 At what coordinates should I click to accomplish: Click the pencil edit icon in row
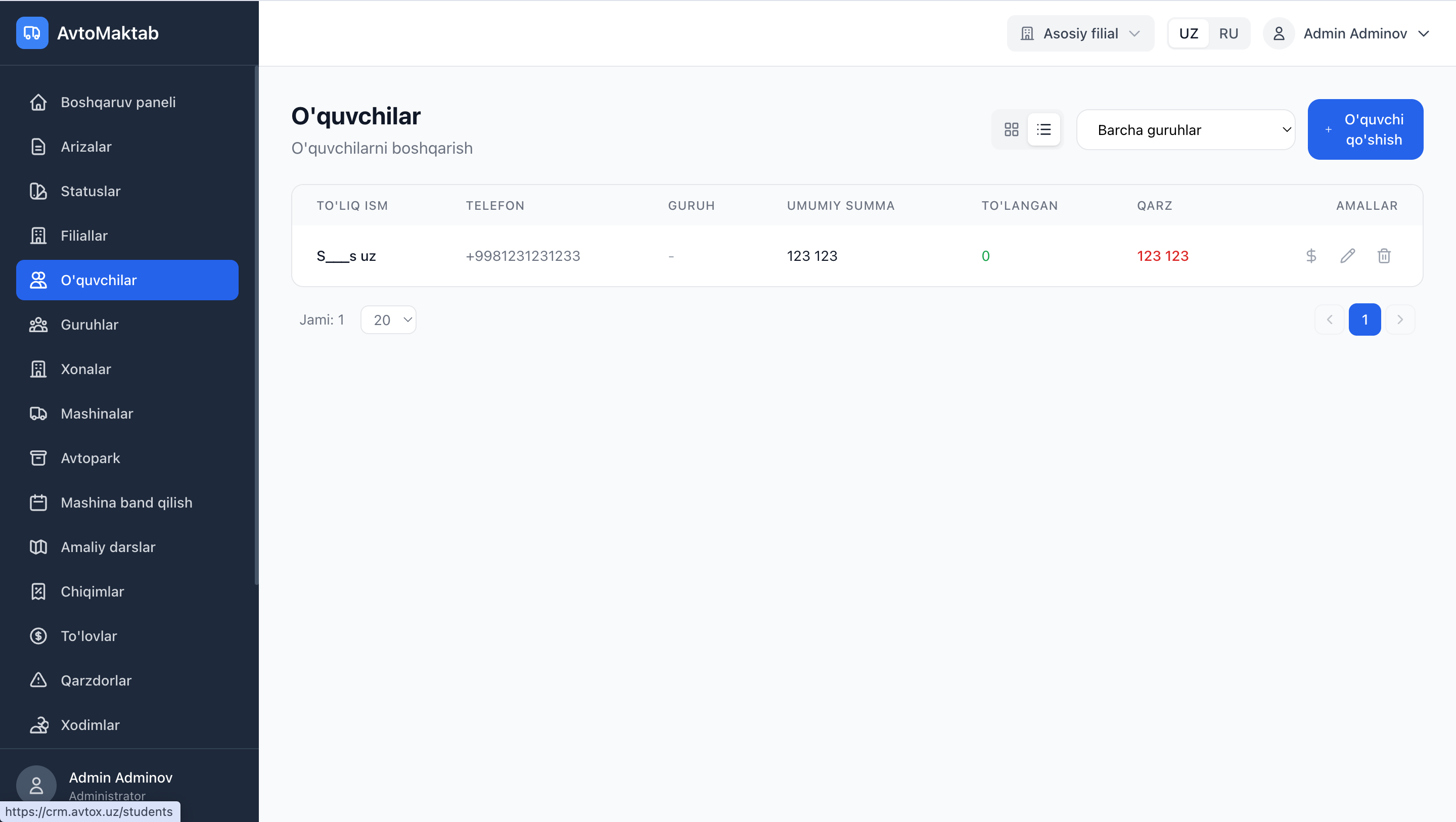tap(1347, 256)
